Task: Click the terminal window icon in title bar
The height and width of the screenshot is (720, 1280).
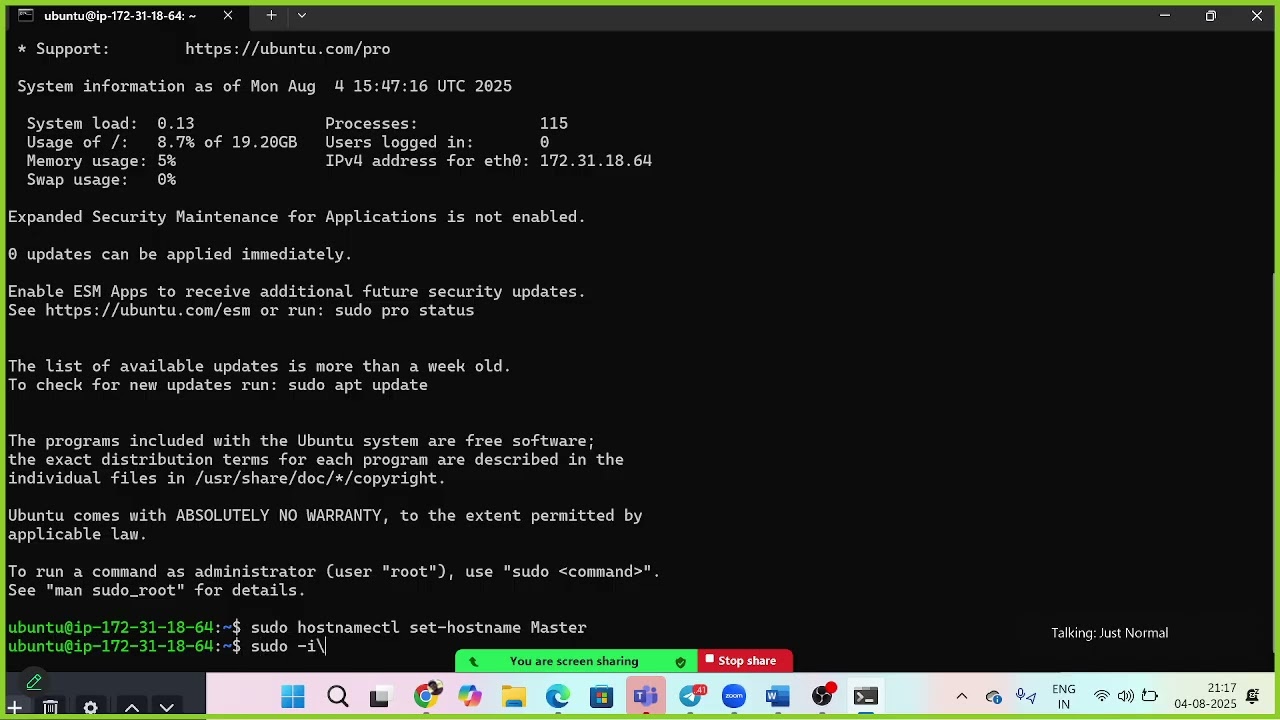Action: click(x=25, y=15)
